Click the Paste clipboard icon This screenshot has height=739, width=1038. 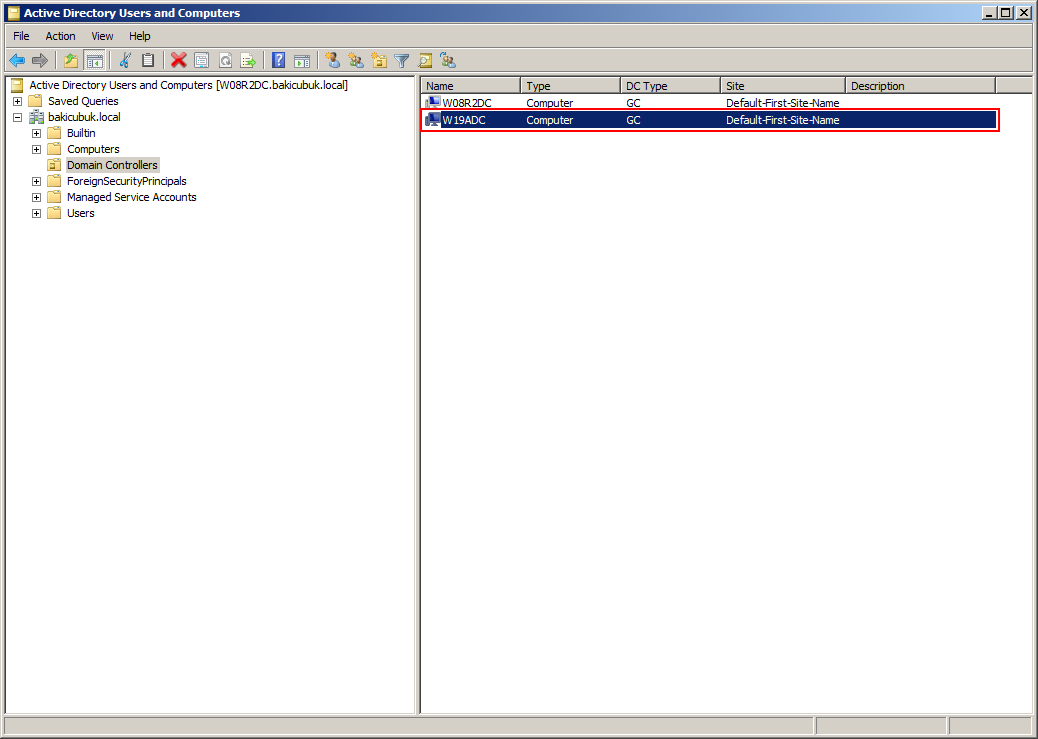point(148,61)
